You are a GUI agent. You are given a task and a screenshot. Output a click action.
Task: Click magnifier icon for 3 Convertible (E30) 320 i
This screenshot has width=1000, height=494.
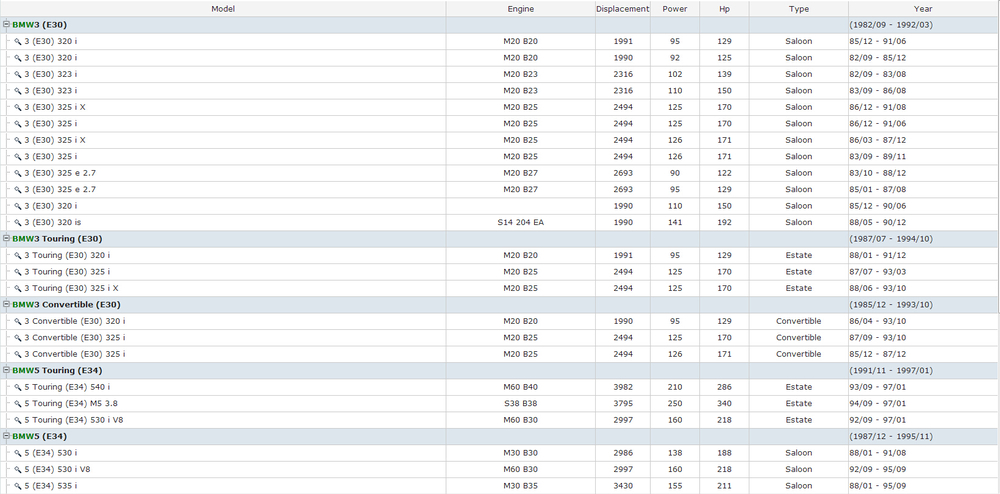18,322
